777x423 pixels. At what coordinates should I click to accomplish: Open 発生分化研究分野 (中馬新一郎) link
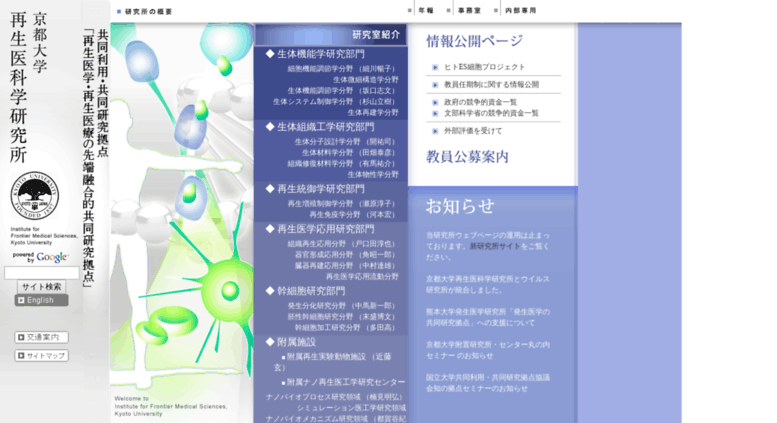[342, 306]
